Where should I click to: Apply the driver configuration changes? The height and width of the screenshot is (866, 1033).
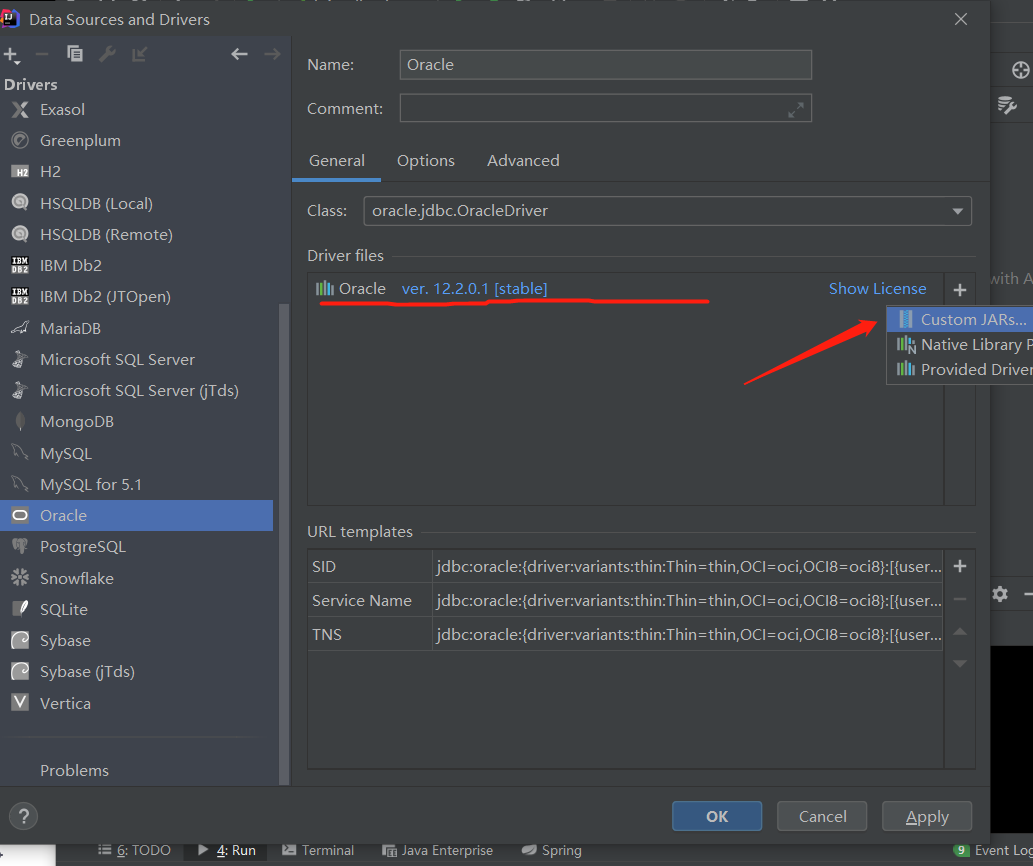[x=926, y=816]
